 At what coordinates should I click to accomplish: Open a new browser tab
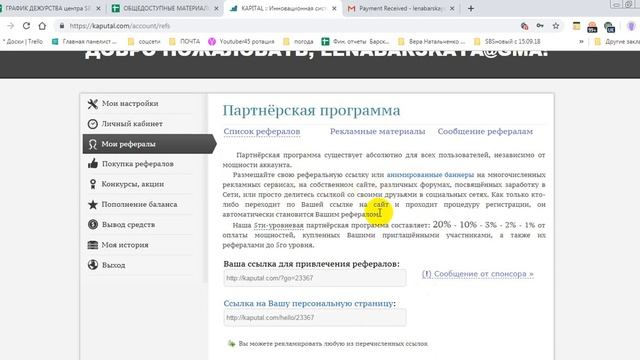[471, 8]
